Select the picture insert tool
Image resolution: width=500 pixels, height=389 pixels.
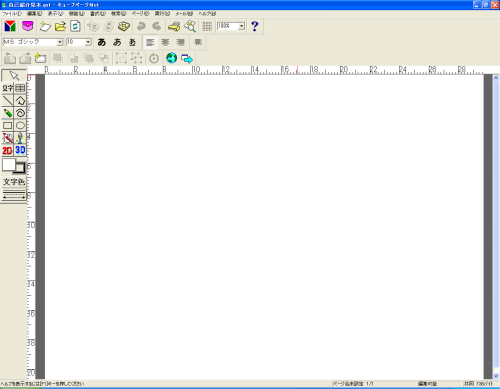(8, 138)
